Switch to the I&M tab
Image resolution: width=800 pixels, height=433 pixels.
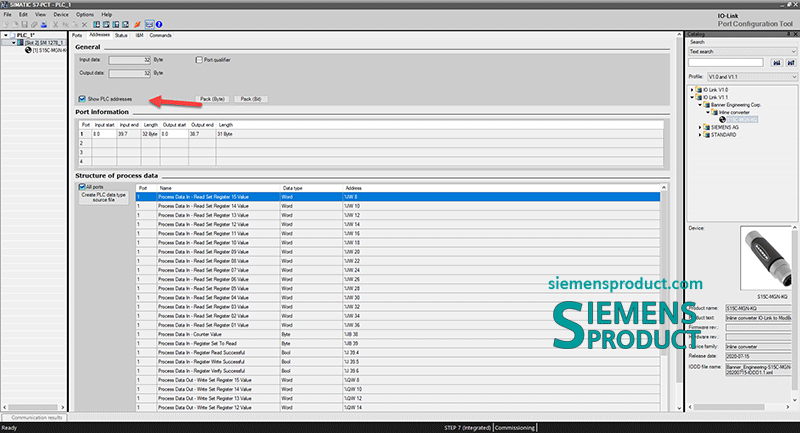pyautogui.click(x=139, y=36)
